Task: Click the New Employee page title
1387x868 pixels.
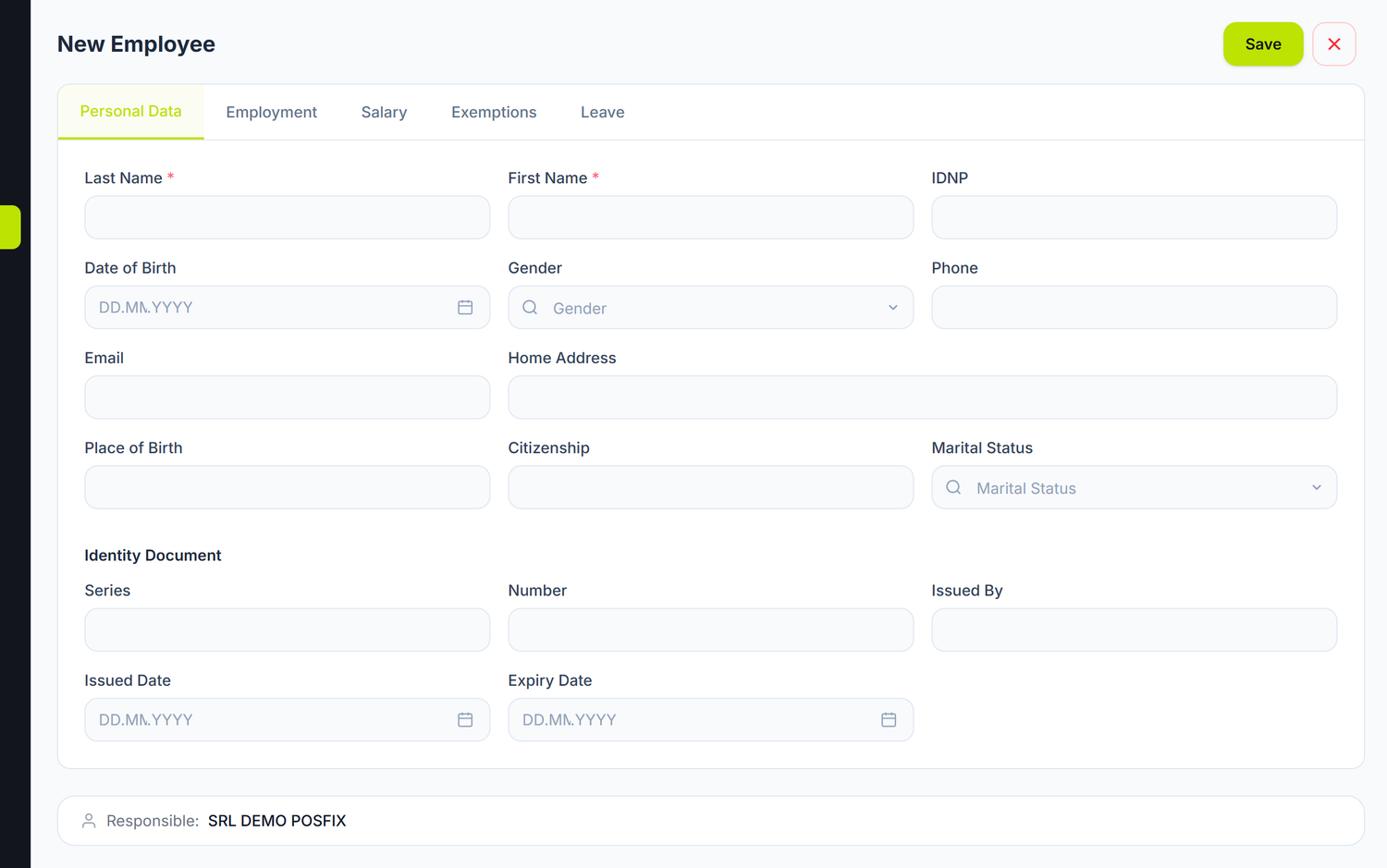Action: tap(136, 44)
